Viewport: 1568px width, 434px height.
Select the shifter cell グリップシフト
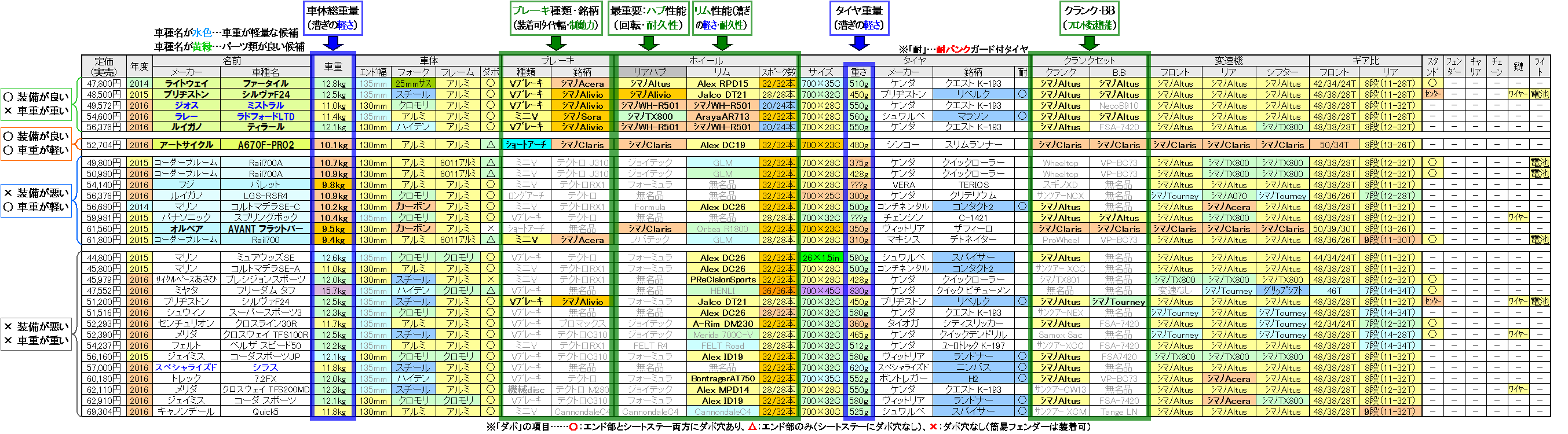tap(1282, 290)
